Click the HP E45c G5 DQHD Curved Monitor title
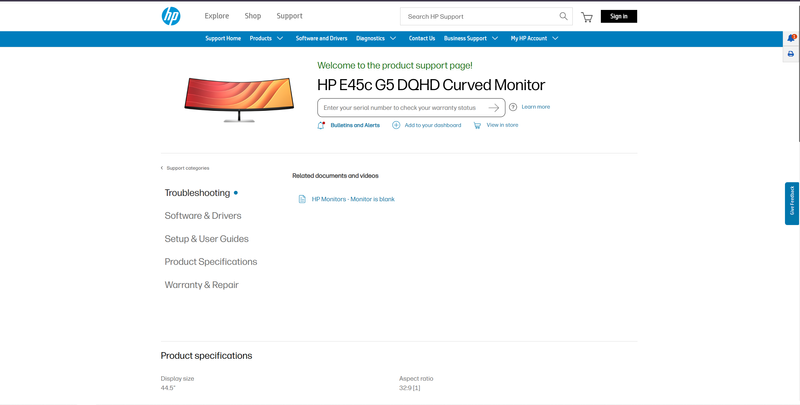 point(431,85)
